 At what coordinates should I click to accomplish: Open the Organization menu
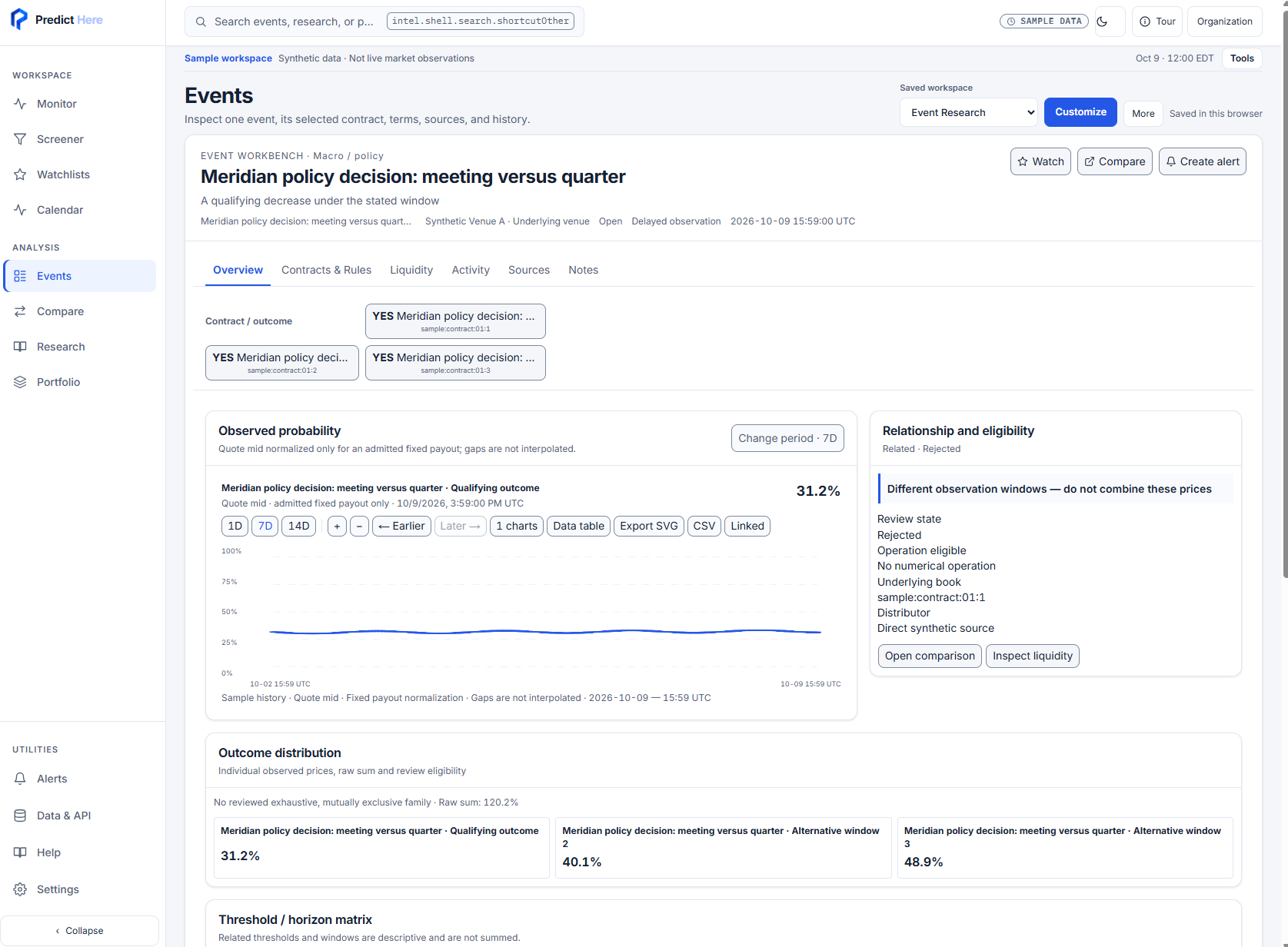pos(1224,22)
